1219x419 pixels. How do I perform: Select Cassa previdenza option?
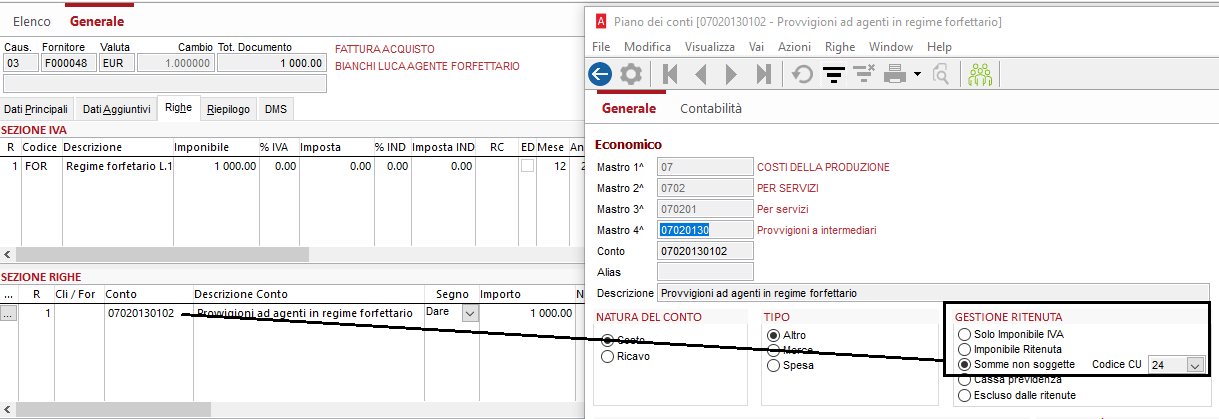point(964,380)
